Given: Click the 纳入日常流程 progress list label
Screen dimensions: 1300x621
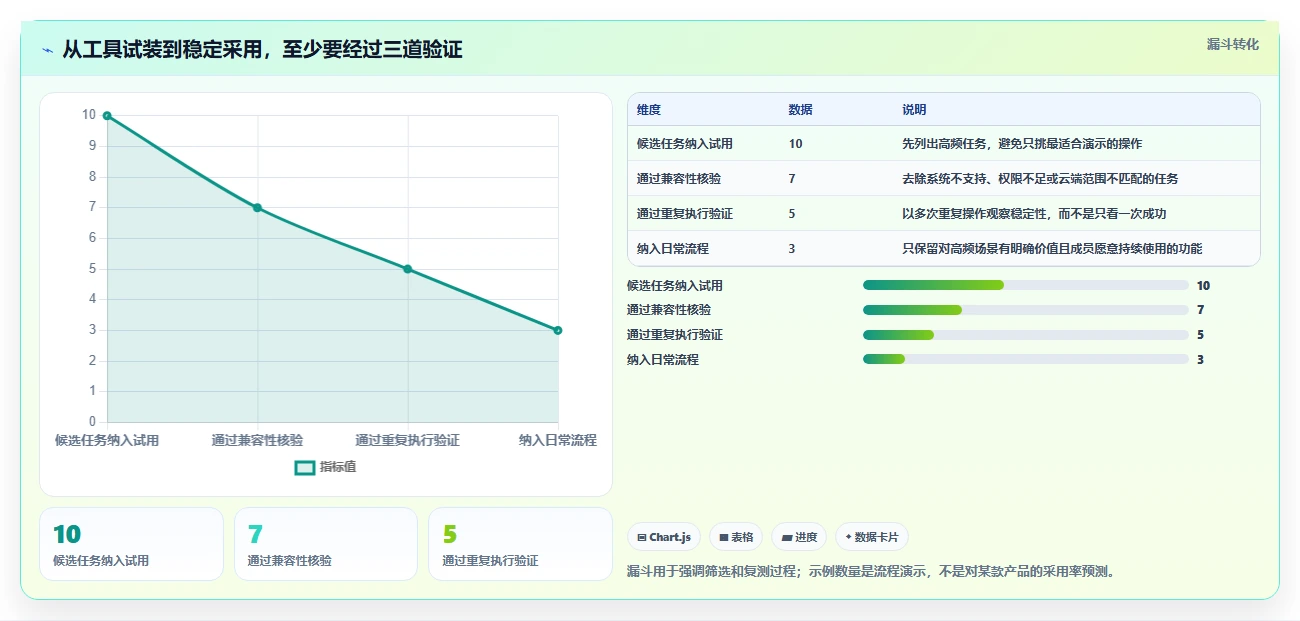Looking at the screenshot, I should [663, 360].
